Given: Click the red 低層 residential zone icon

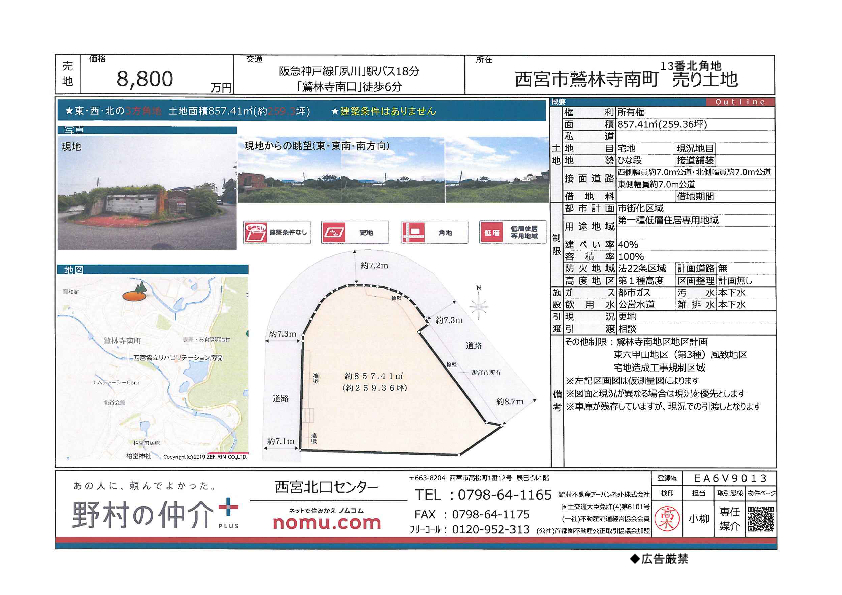Looking at the screenshot, I should (490, 232).
